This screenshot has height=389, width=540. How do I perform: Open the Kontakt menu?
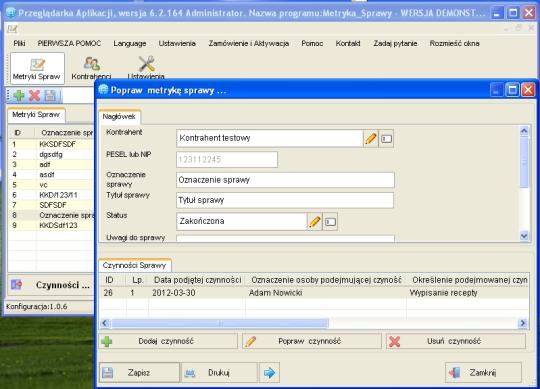point(348,43)
